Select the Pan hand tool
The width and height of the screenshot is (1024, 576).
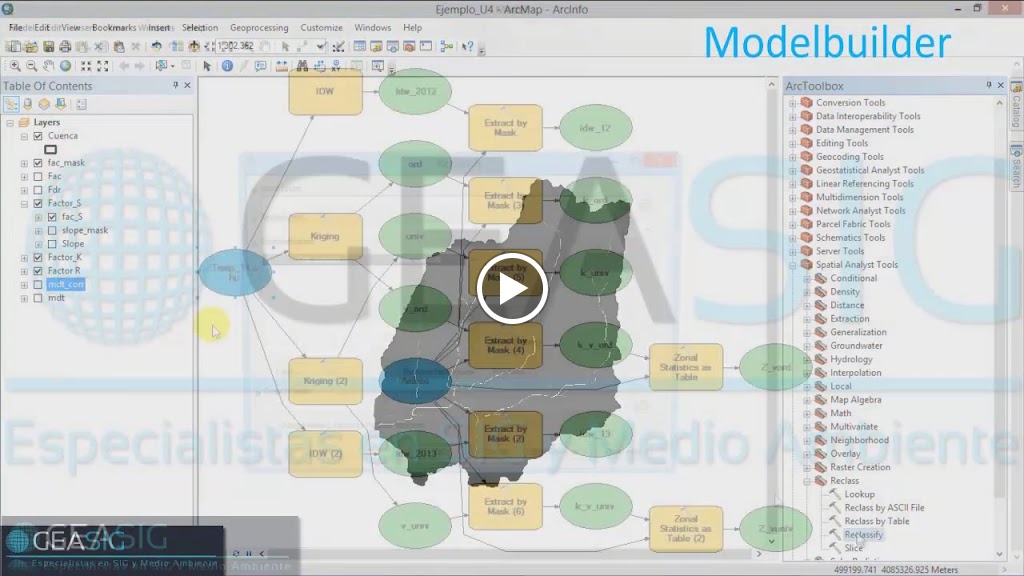(48, 66)
